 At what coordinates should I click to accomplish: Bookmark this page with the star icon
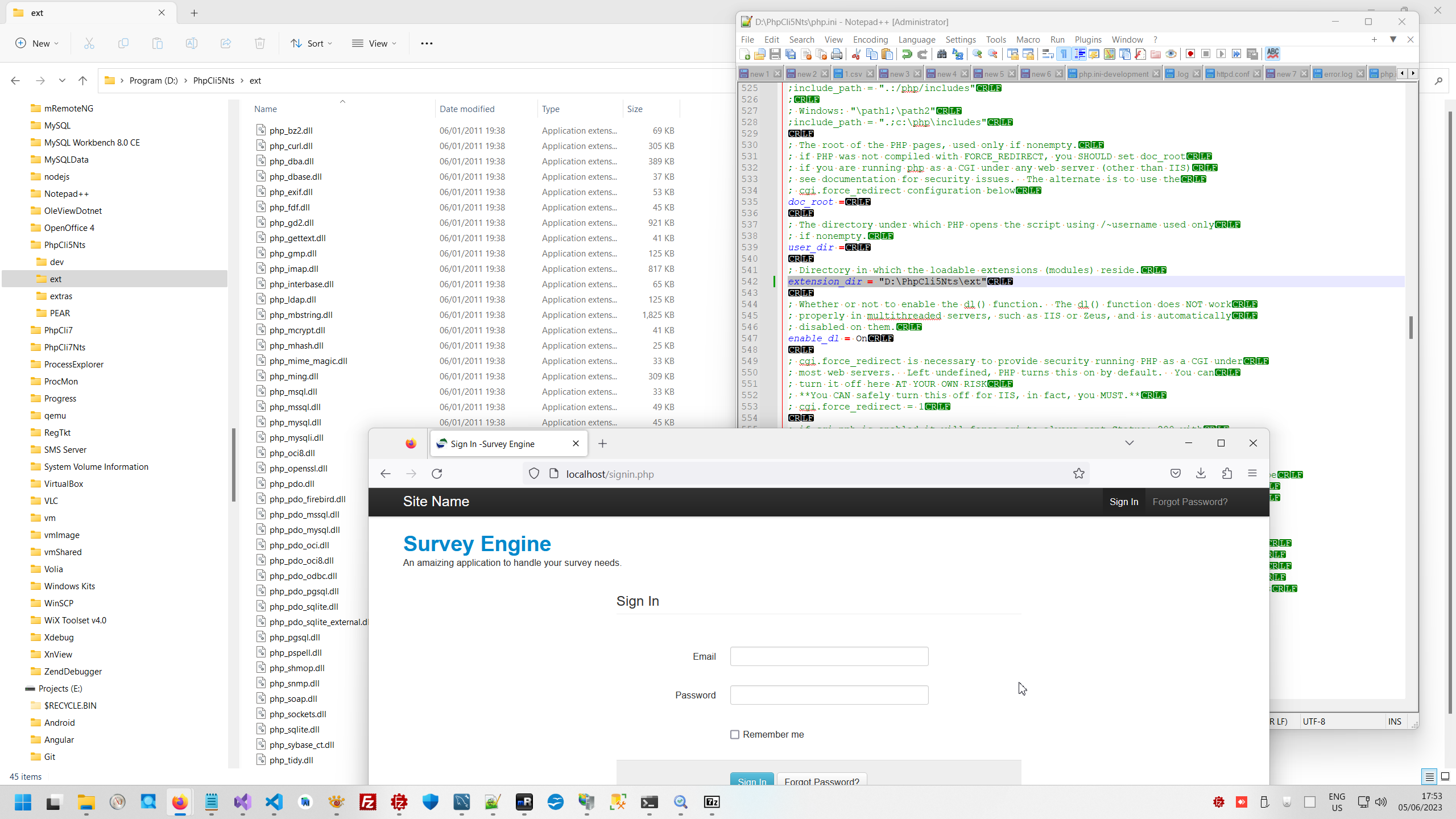[1078, 474]
